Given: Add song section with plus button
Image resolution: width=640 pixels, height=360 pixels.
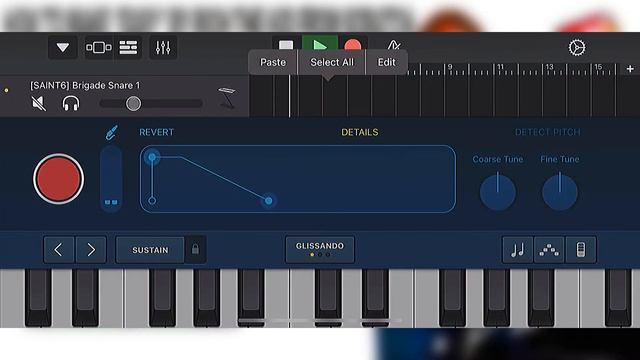Looking at the screenshot, I should [630, 69].
